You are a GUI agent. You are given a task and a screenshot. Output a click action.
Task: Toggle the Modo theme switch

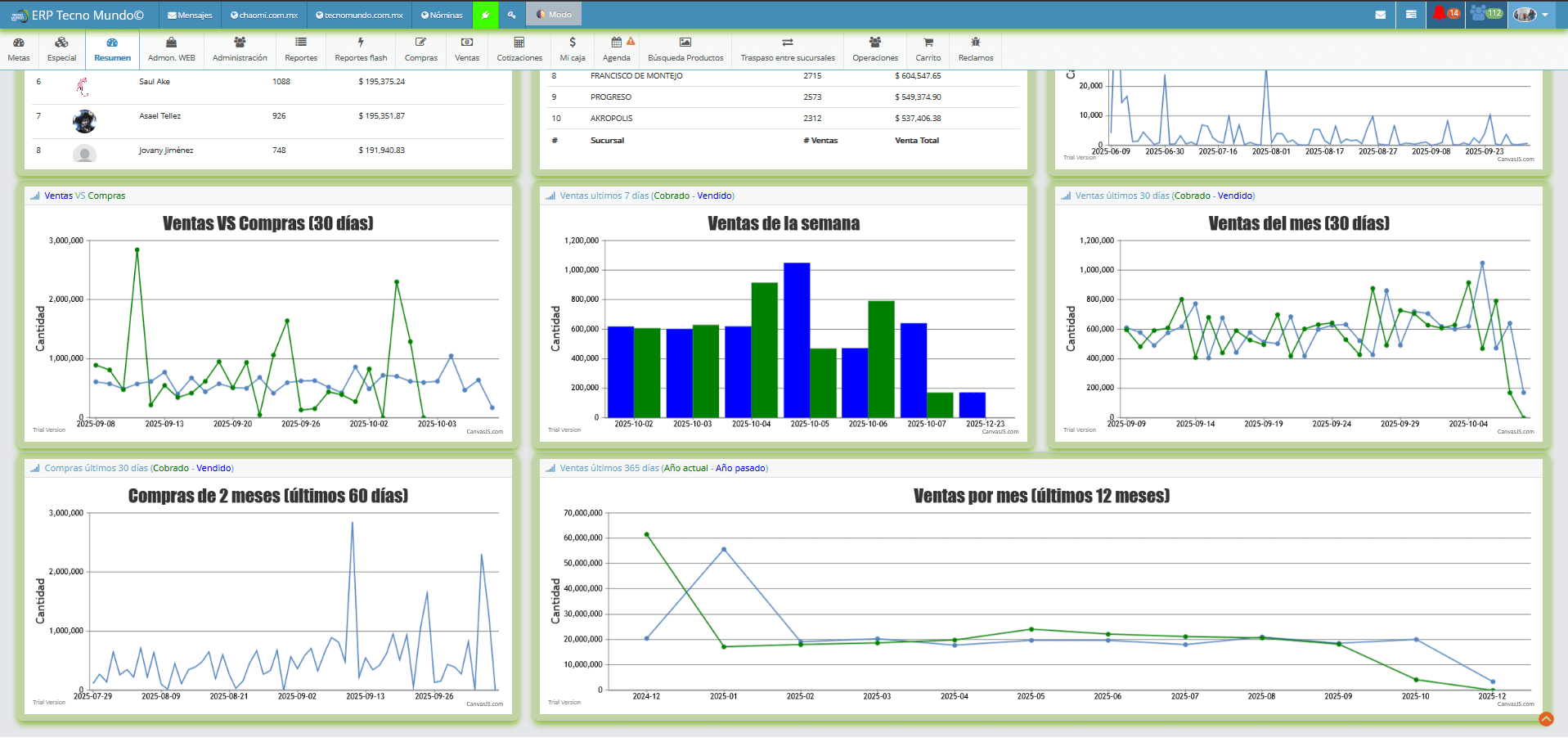pos(554,15)
